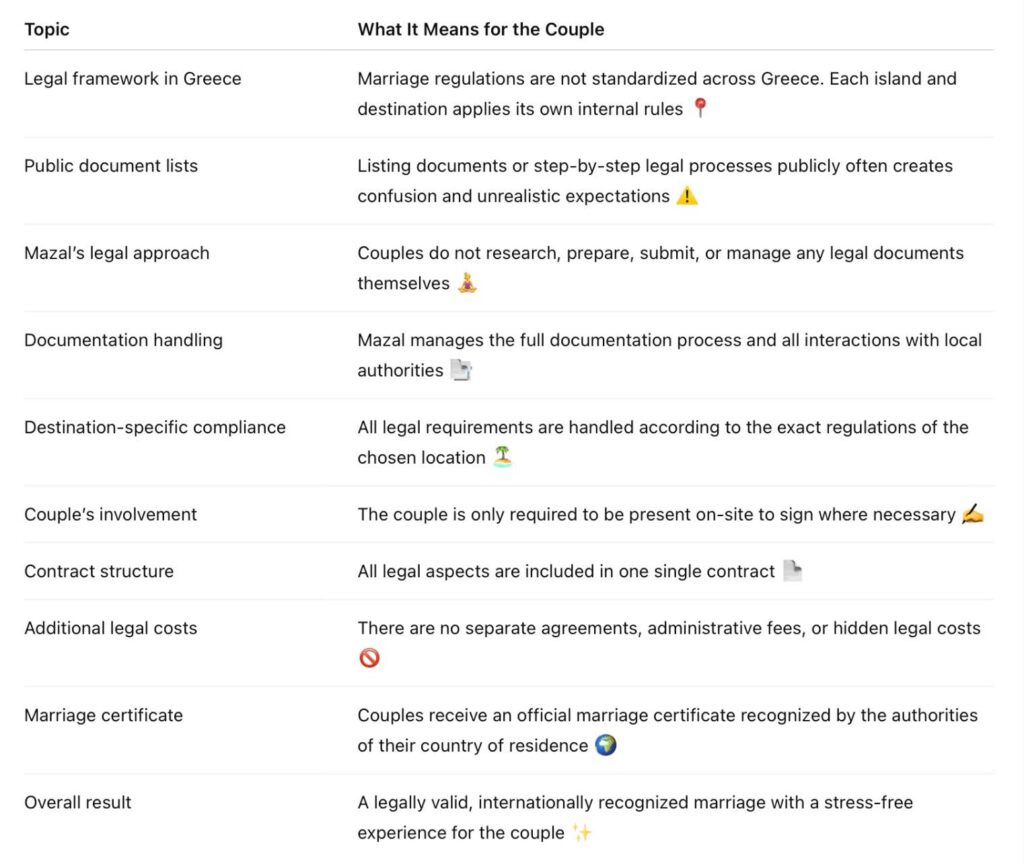The height and width of the screenshot is (864, 1024).
Task: Click the writing hand emoji
Action: [973, 515]
